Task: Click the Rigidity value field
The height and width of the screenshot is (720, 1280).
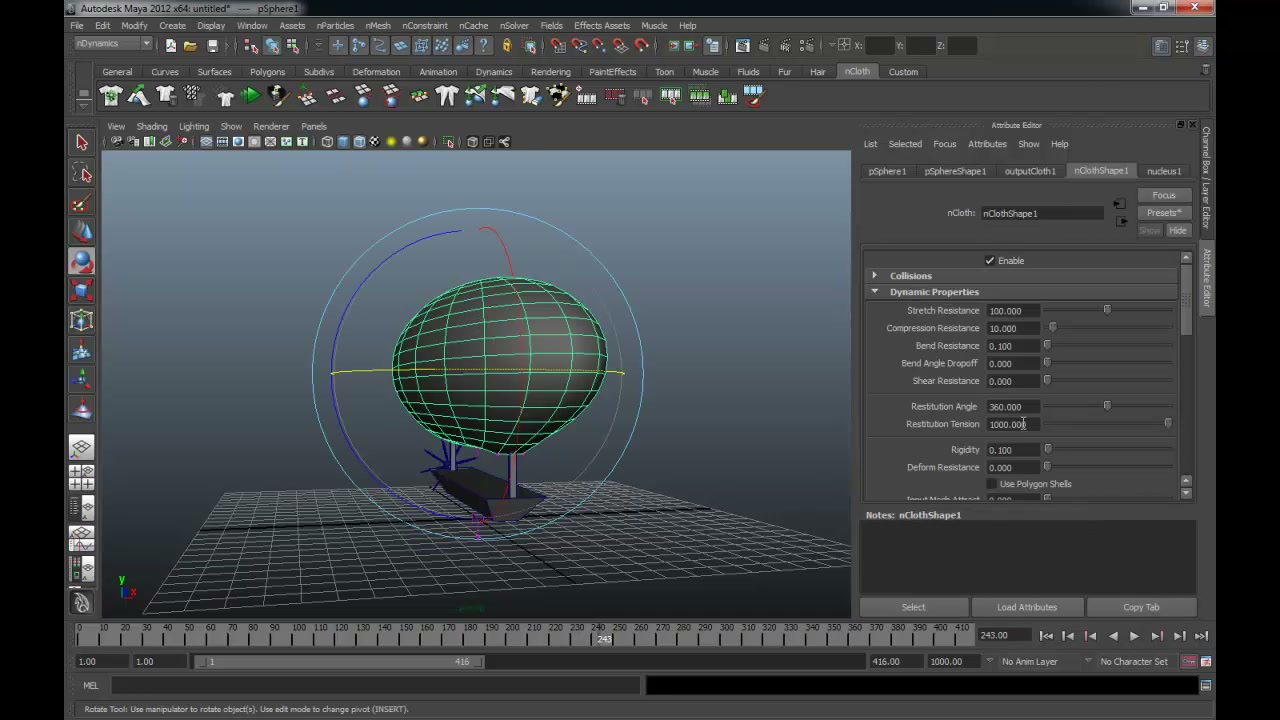Action: 1011,450
